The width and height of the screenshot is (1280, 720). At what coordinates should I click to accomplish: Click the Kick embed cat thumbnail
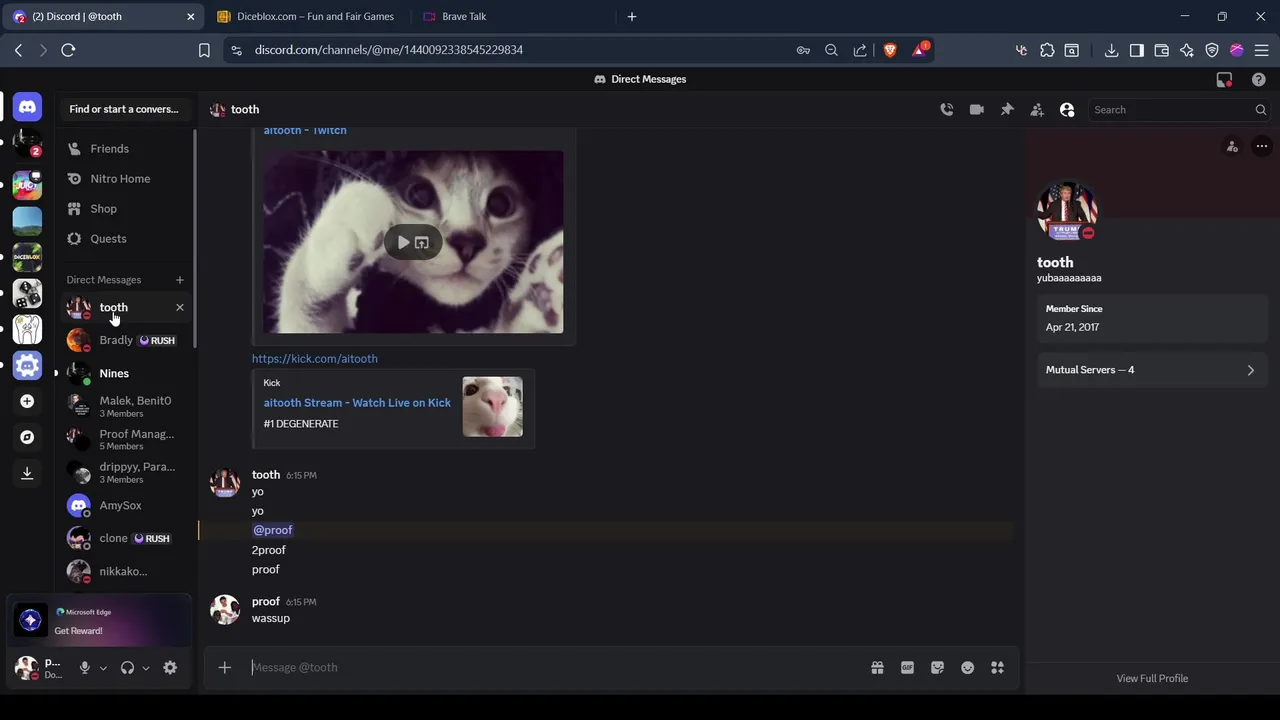tap(492, 407)
